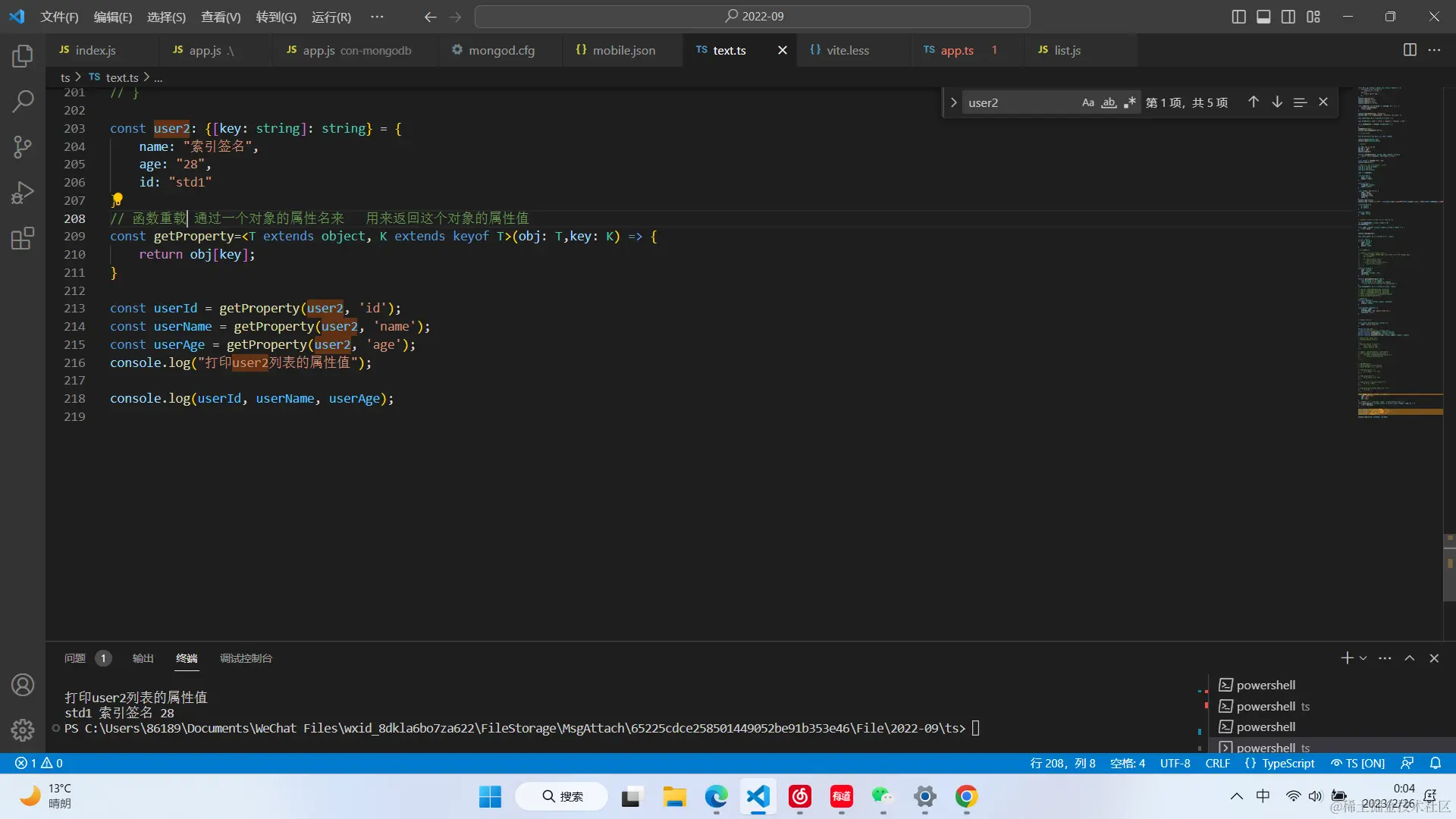Image resolution: width=1456 pixels, height=819 pixels.
Task: Maximize the terminal panel with chevron
Action: pyautogui.click(x=1409, y=658)
